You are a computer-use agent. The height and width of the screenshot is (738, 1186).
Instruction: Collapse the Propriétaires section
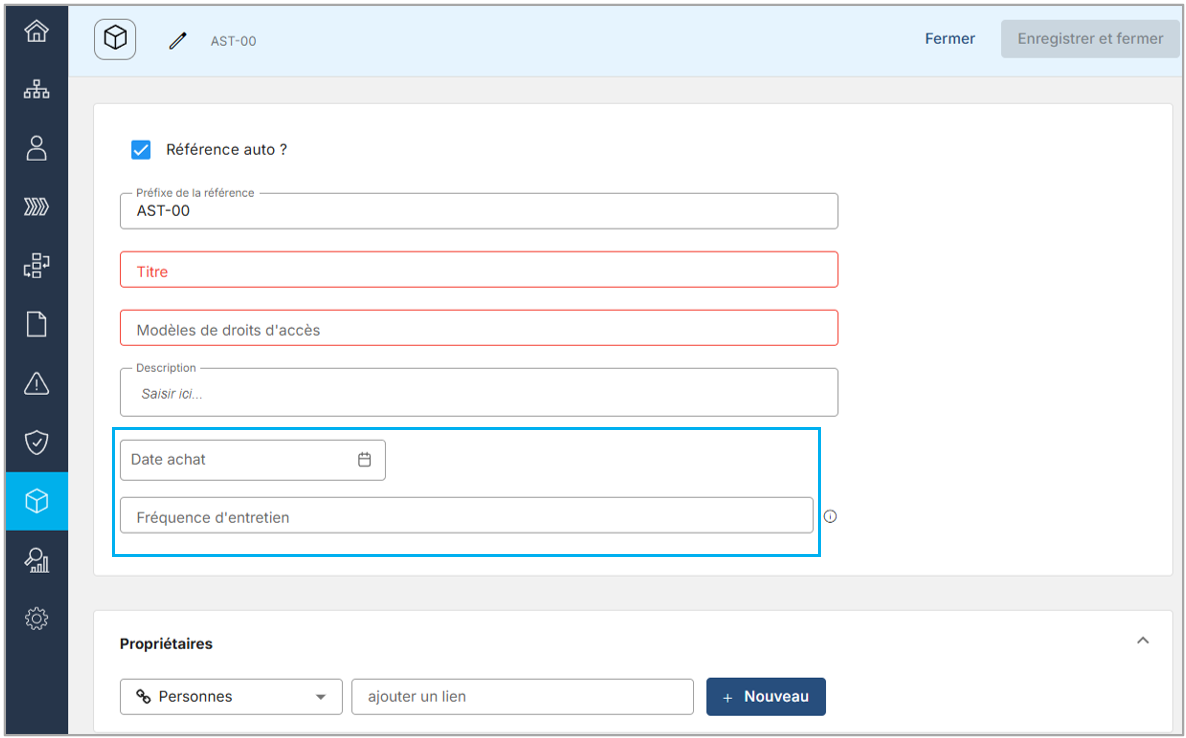(1143, 640)
